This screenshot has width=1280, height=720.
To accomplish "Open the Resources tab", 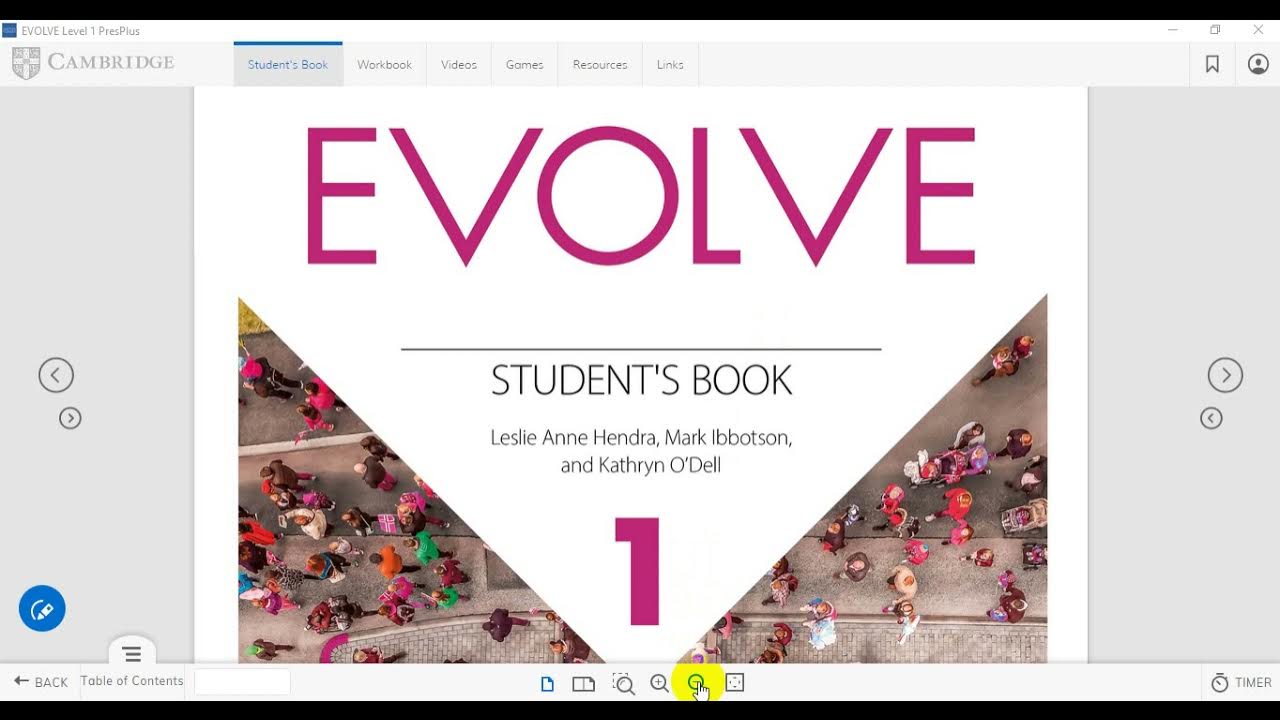I will coord(600,64).
